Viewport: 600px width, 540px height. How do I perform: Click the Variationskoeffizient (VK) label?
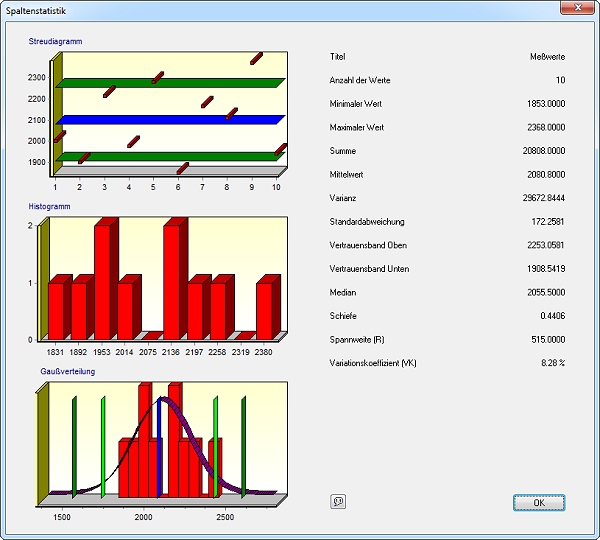[x=372, y=363]
